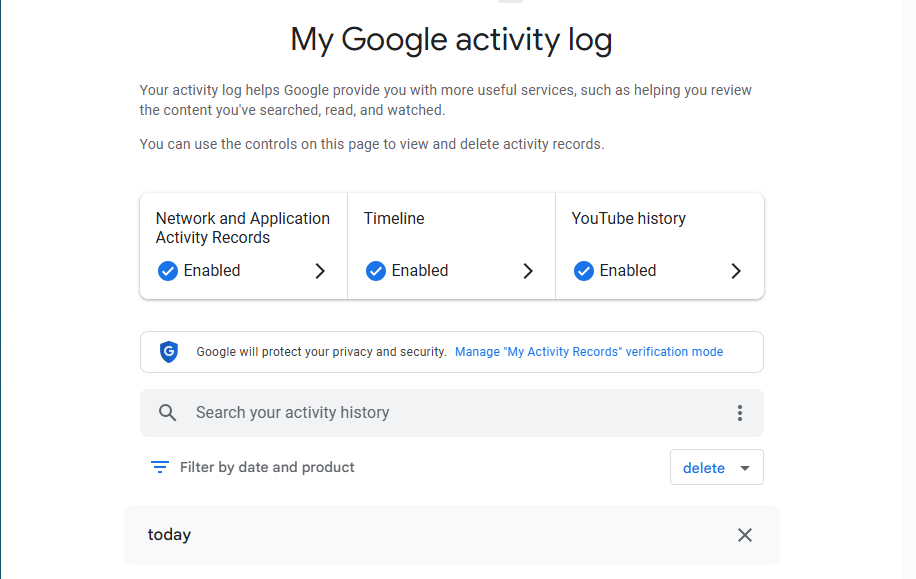Click the search magnifier icon

click(167, 412)
